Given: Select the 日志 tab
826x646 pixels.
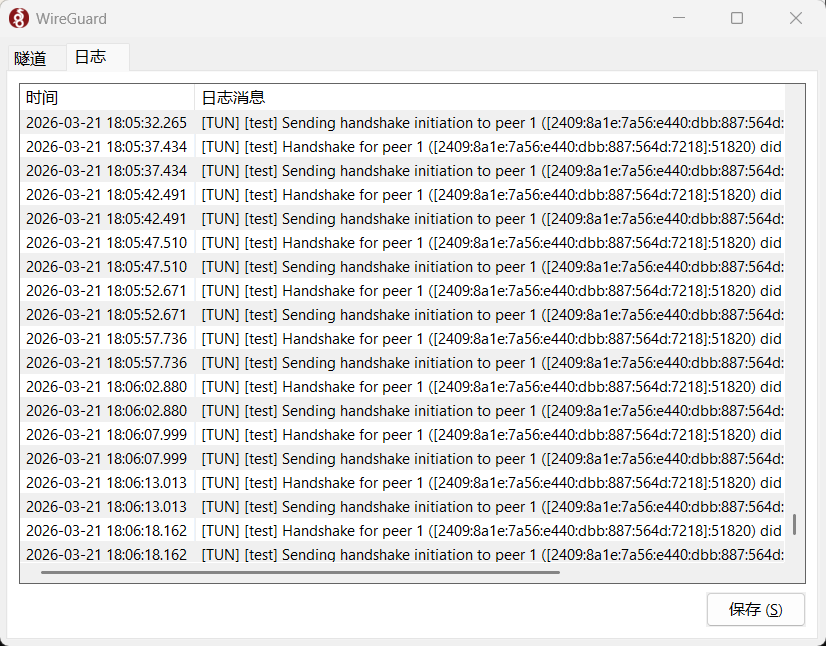Looking at the screenshot, I should point(91,57).
